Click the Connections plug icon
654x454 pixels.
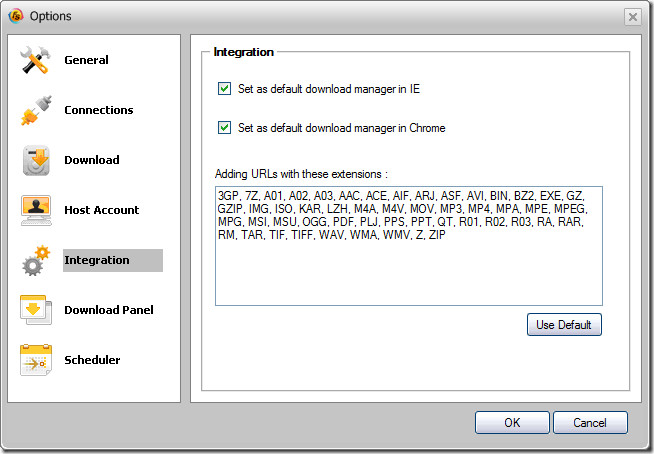point(36,110)
